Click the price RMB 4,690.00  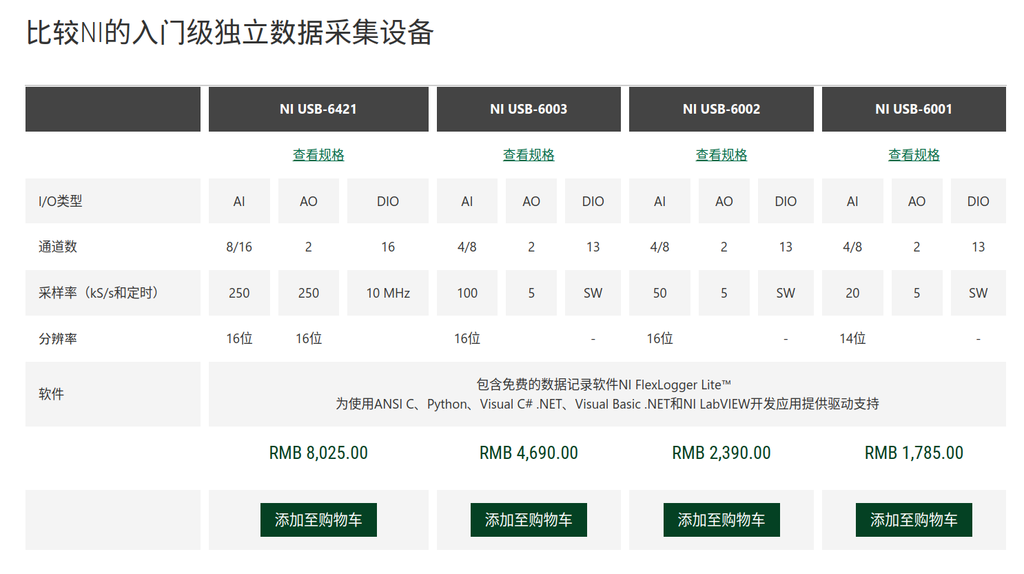coord(528,453)
